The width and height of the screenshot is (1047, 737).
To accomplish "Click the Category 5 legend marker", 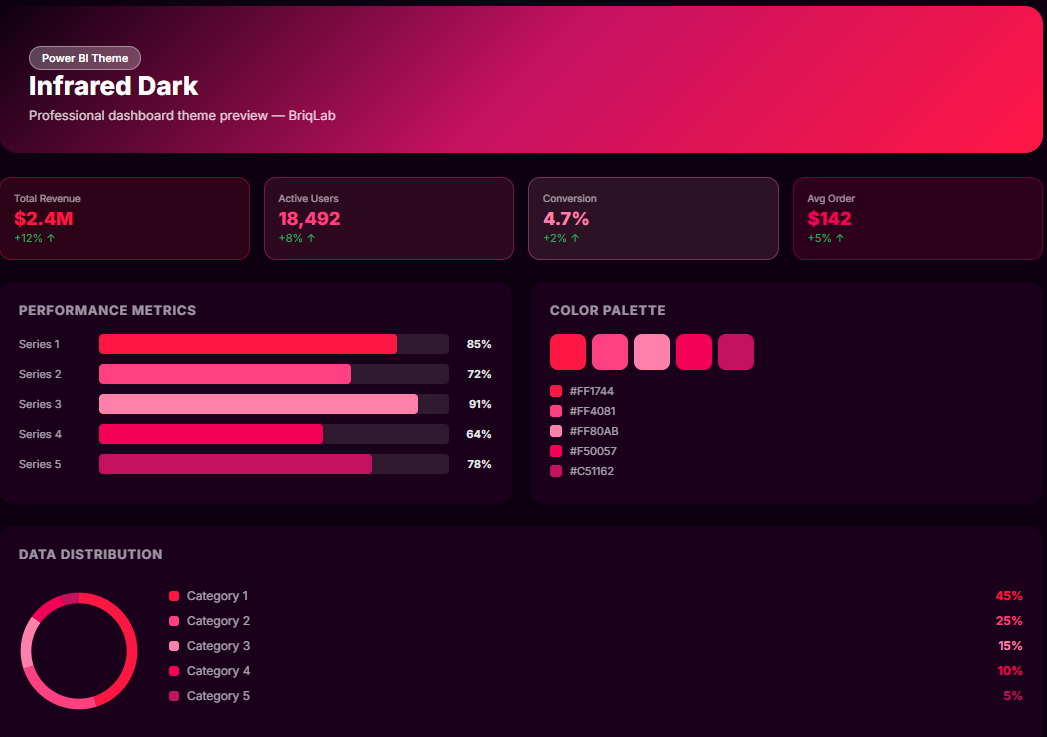I will (x=174, y=696).
